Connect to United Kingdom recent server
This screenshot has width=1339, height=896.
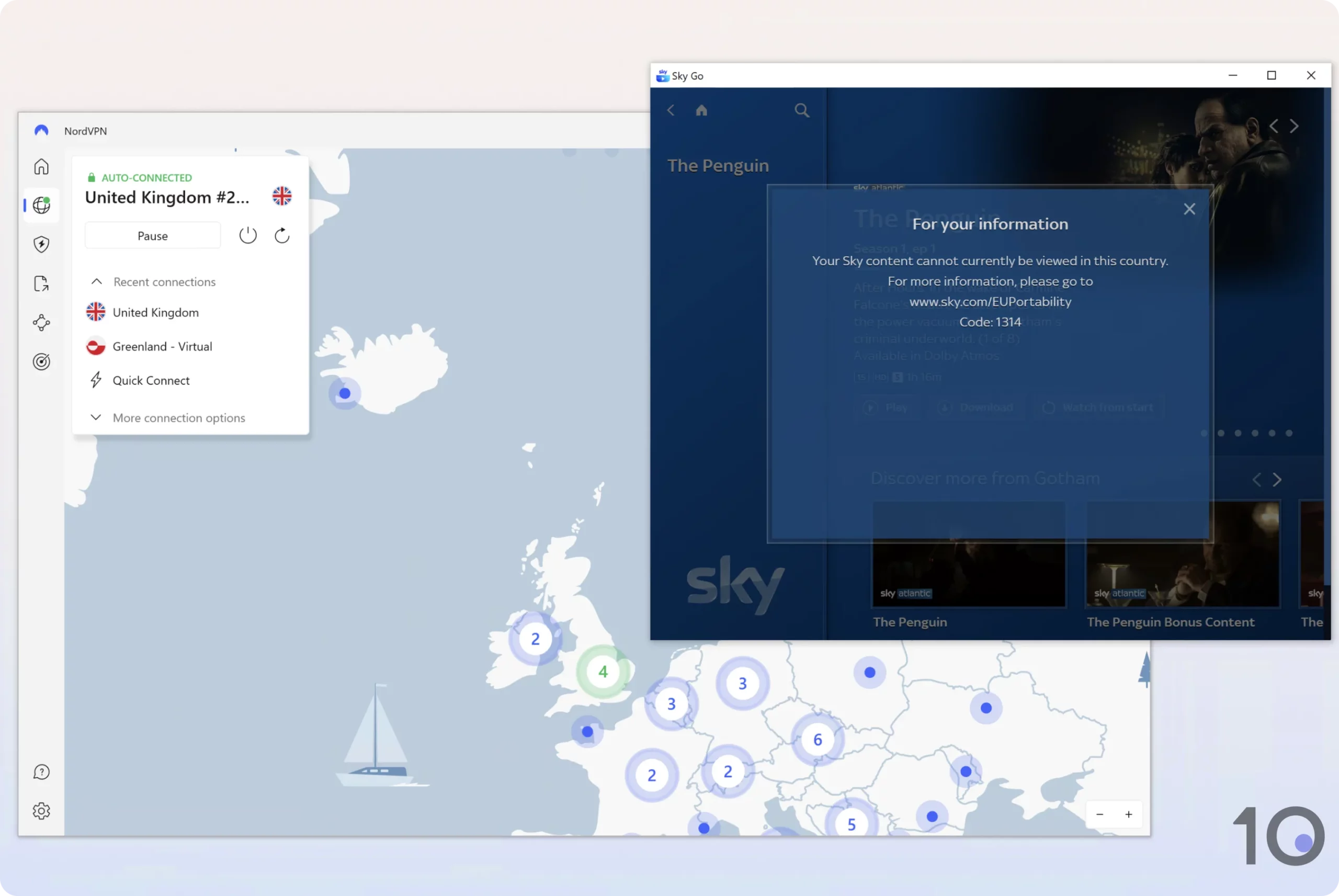pos(155,312)
